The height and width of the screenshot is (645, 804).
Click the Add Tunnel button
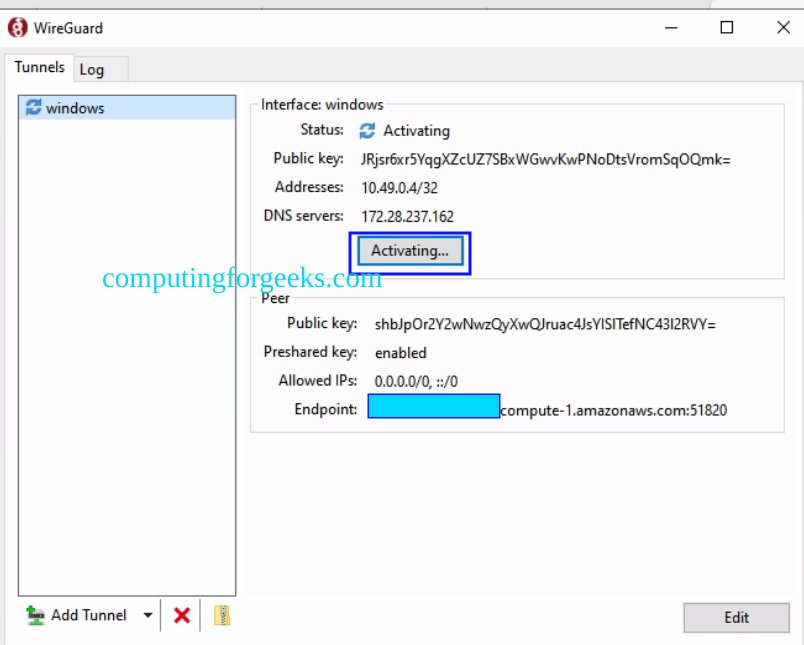click(76, 615)
